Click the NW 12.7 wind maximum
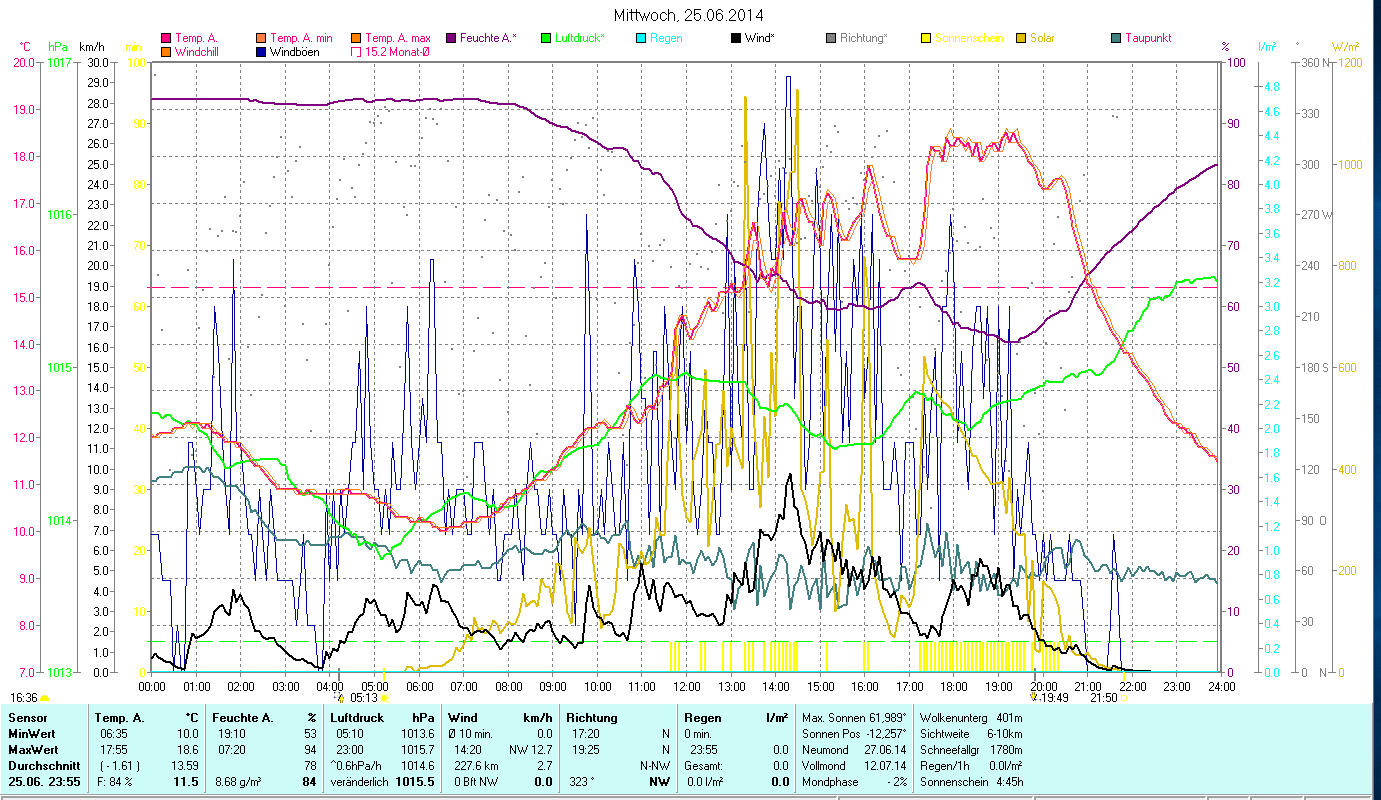Viewport: 1381px width, 800px height. pyautogui.click(x=531, y=750)
